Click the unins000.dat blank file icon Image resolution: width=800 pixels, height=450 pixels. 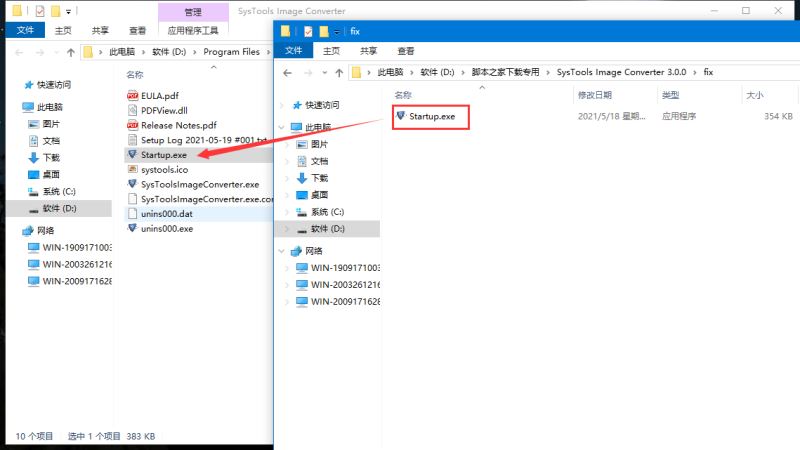133,213
